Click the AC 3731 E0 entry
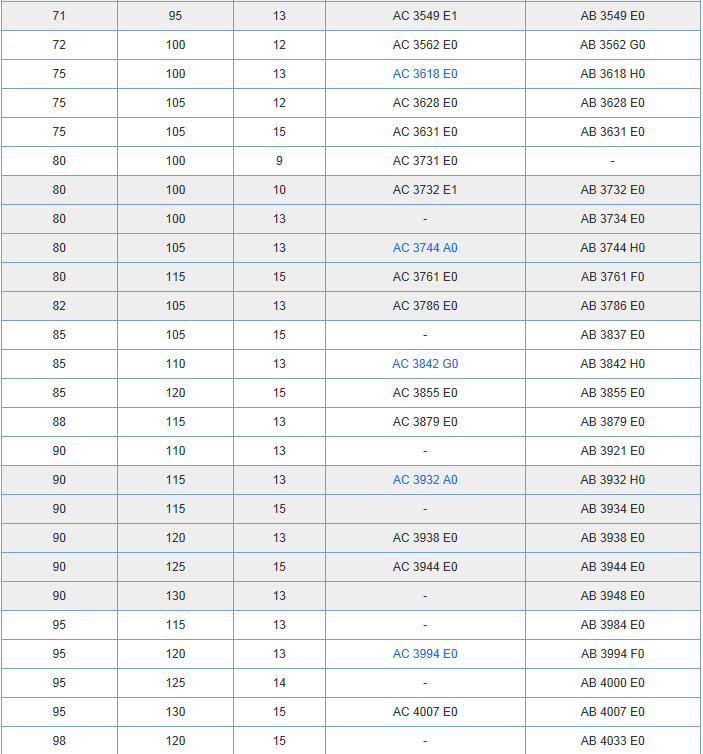This screenshot has height=754, width=703. (x=425, y=161)
